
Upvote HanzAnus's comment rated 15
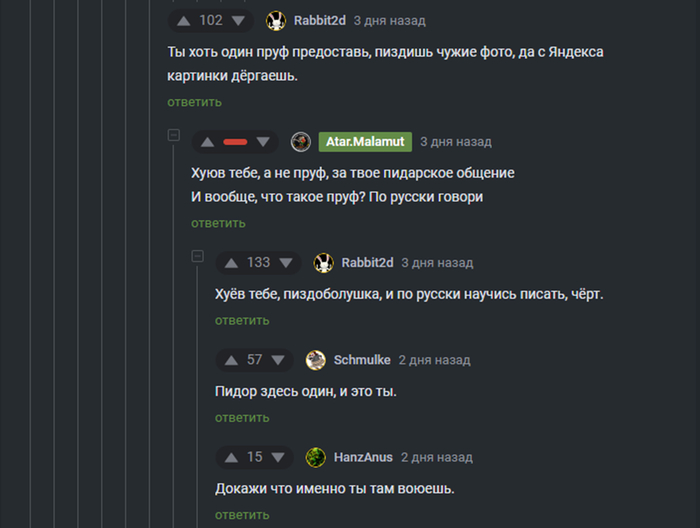coord(232,457)
